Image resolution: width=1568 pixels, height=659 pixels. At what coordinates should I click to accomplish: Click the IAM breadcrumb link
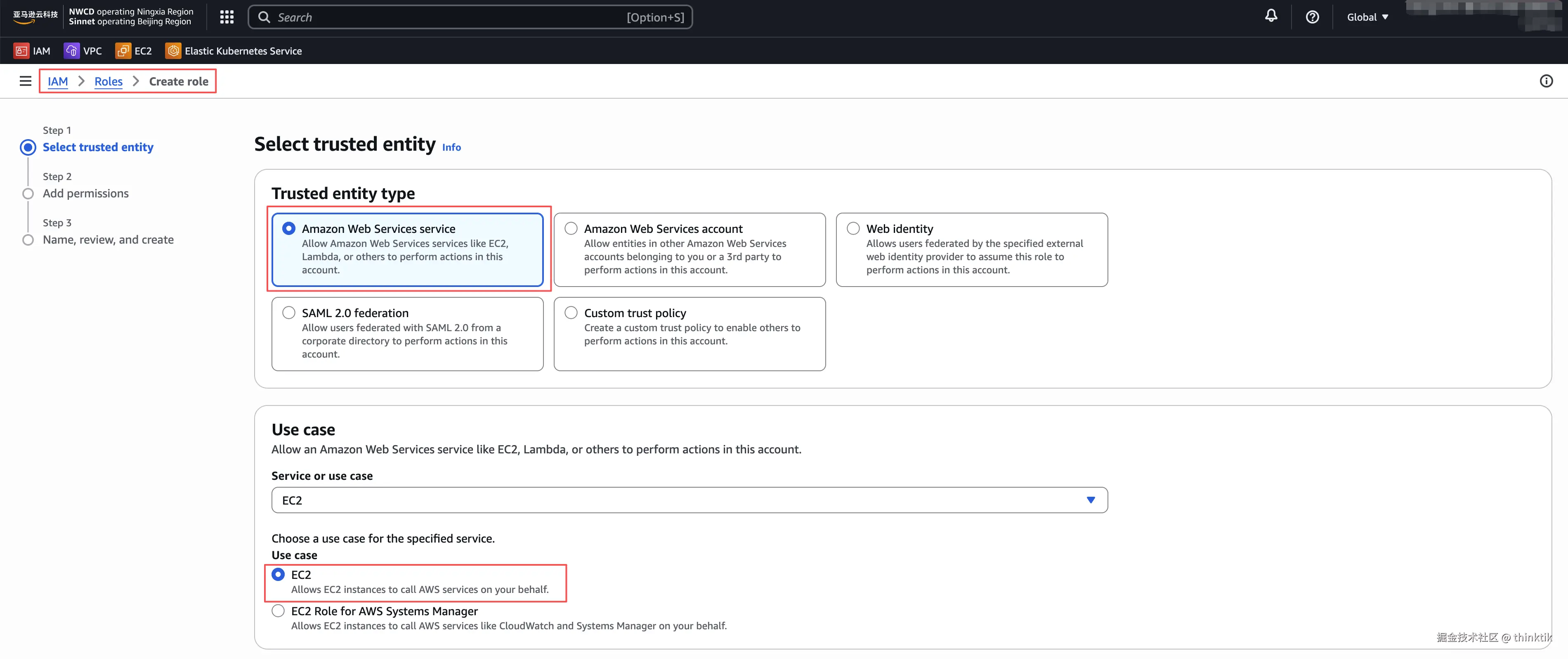(58, 82)
